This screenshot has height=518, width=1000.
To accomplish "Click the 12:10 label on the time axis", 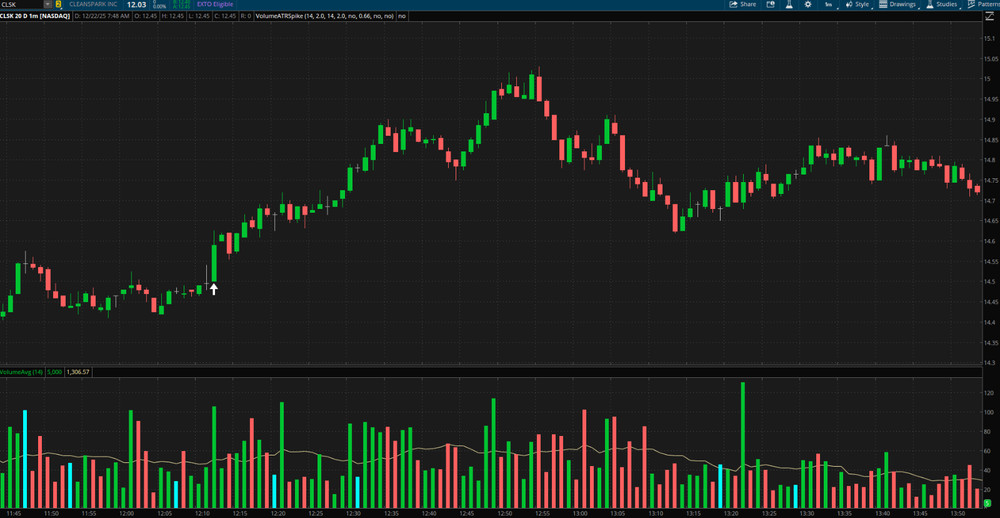I will [x=202, y=512].
